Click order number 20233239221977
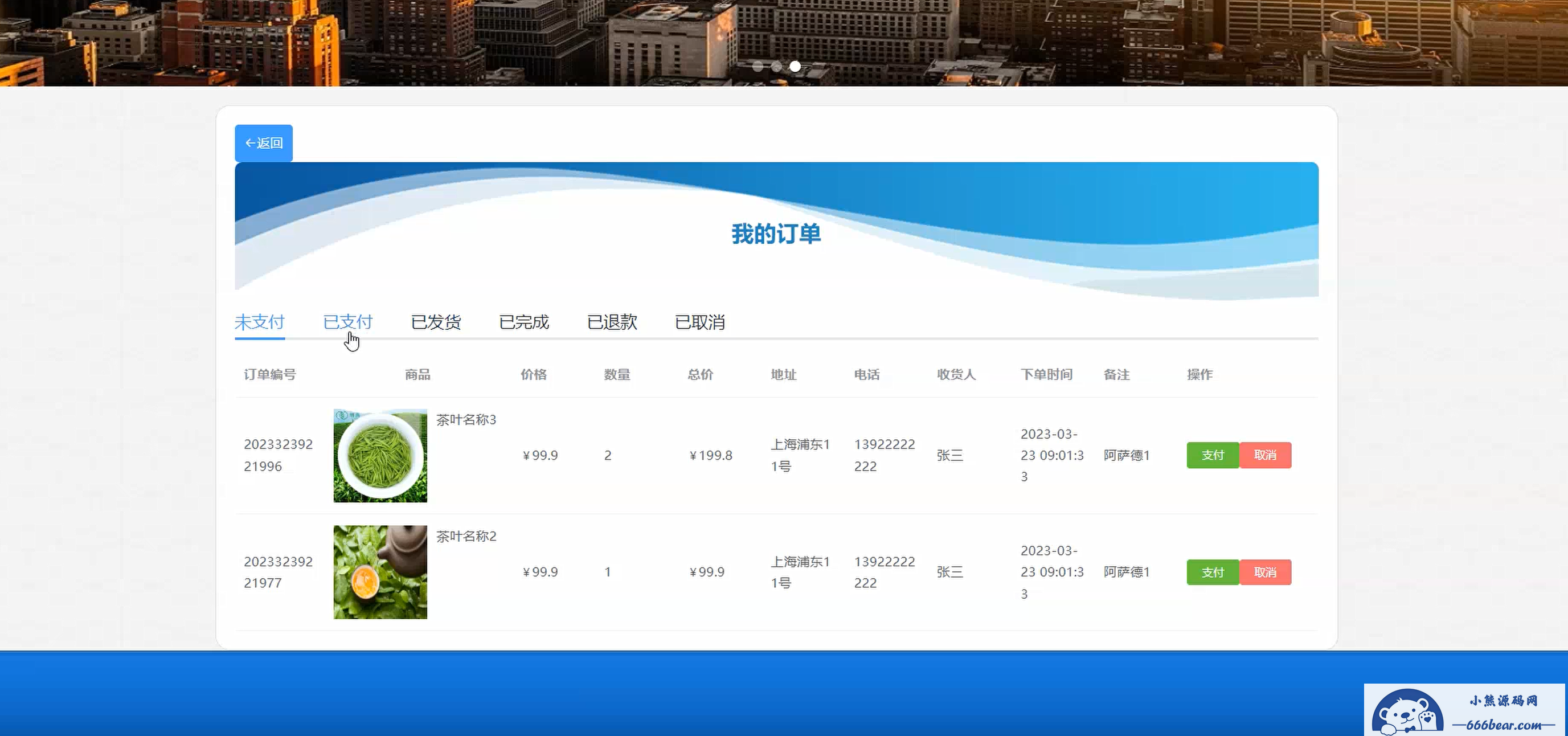This screenshot has width=1568, height=736. tap(278, 573)
